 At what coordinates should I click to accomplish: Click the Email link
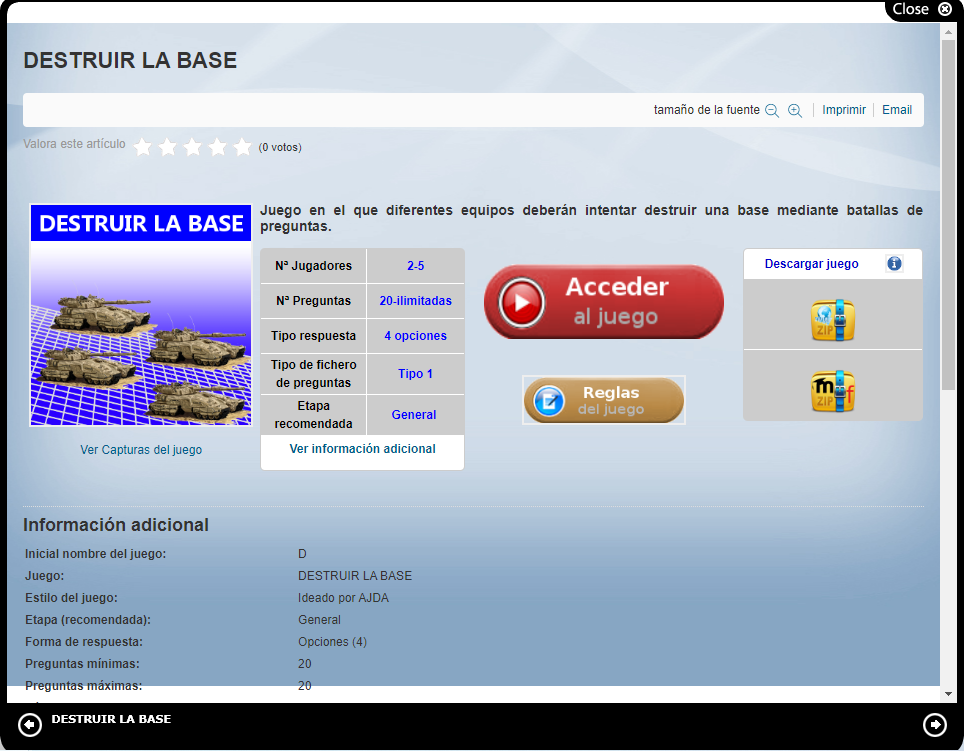click(896, 110)
